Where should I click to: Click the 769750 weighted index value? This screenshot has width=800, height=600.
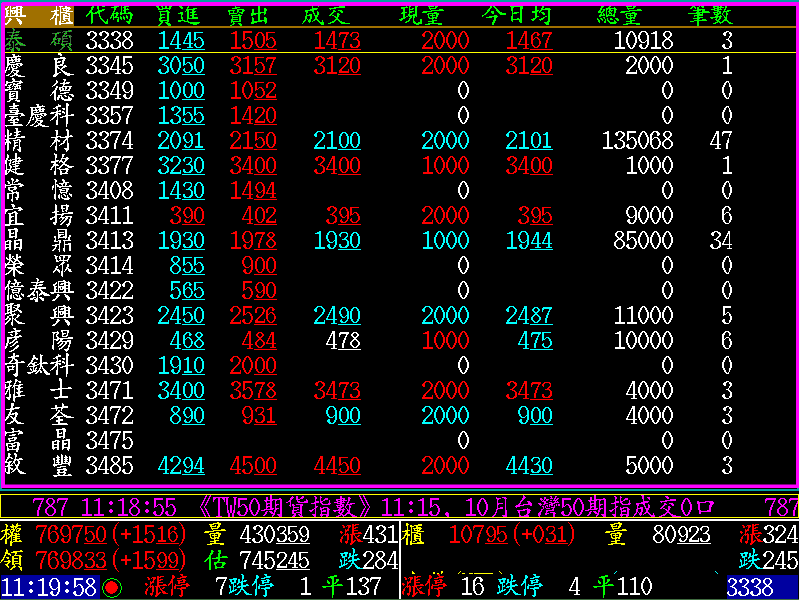pyautogui.click(x=72, y=535)
